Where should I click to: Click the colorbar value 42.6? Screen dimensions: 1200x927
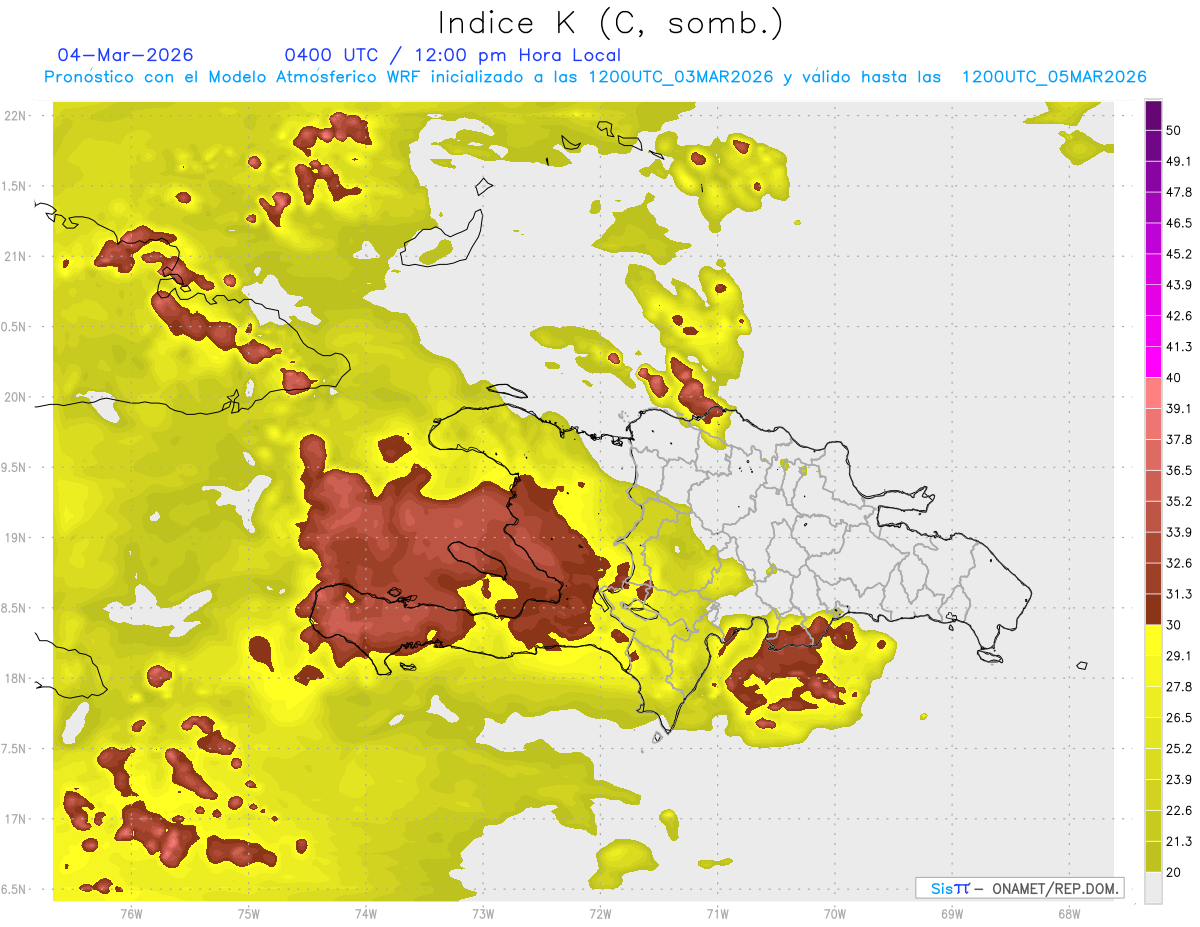(x=1179, y=316)
